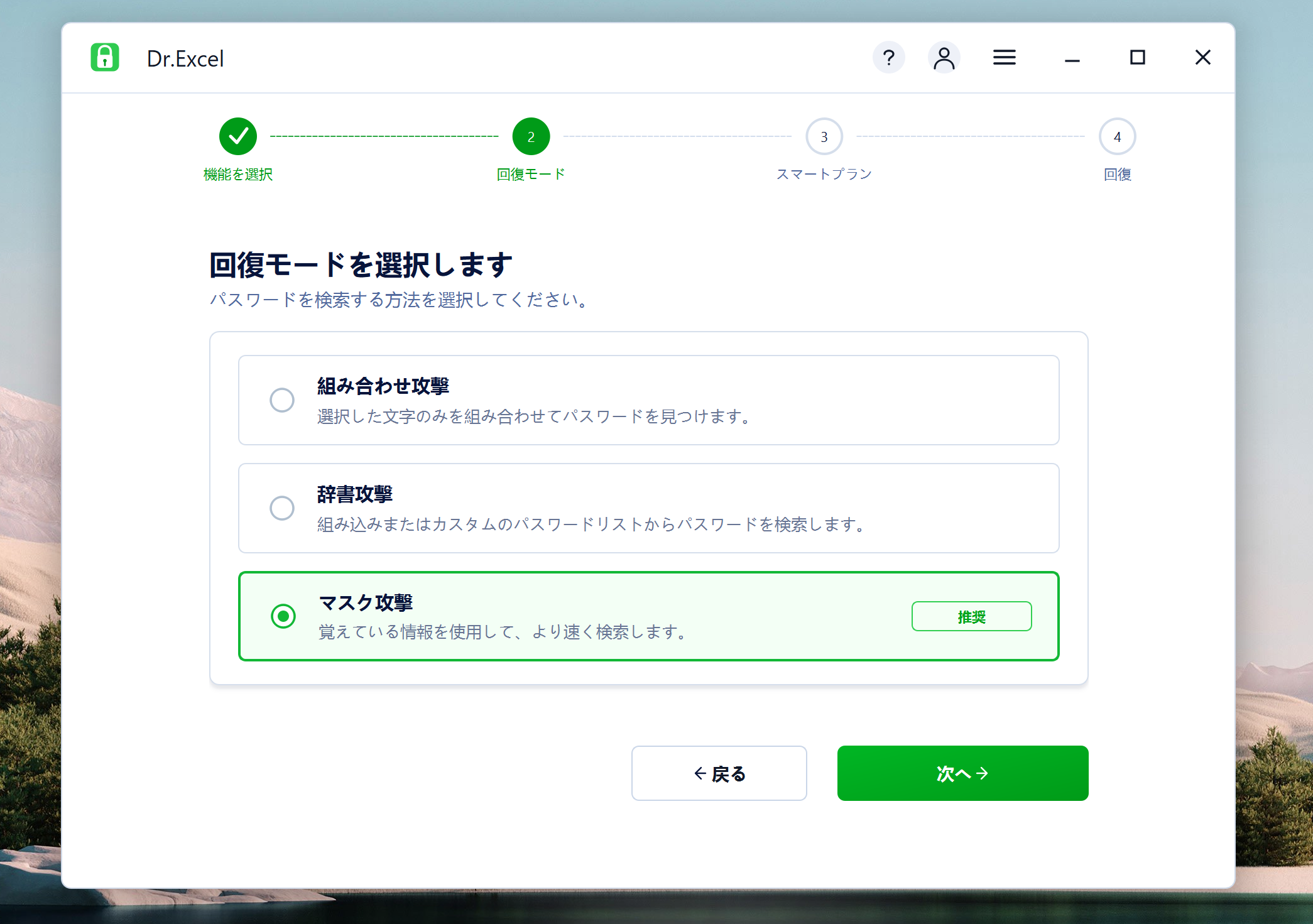
Task: Open the help question mark icon
Action: click(x=888, y=58)
